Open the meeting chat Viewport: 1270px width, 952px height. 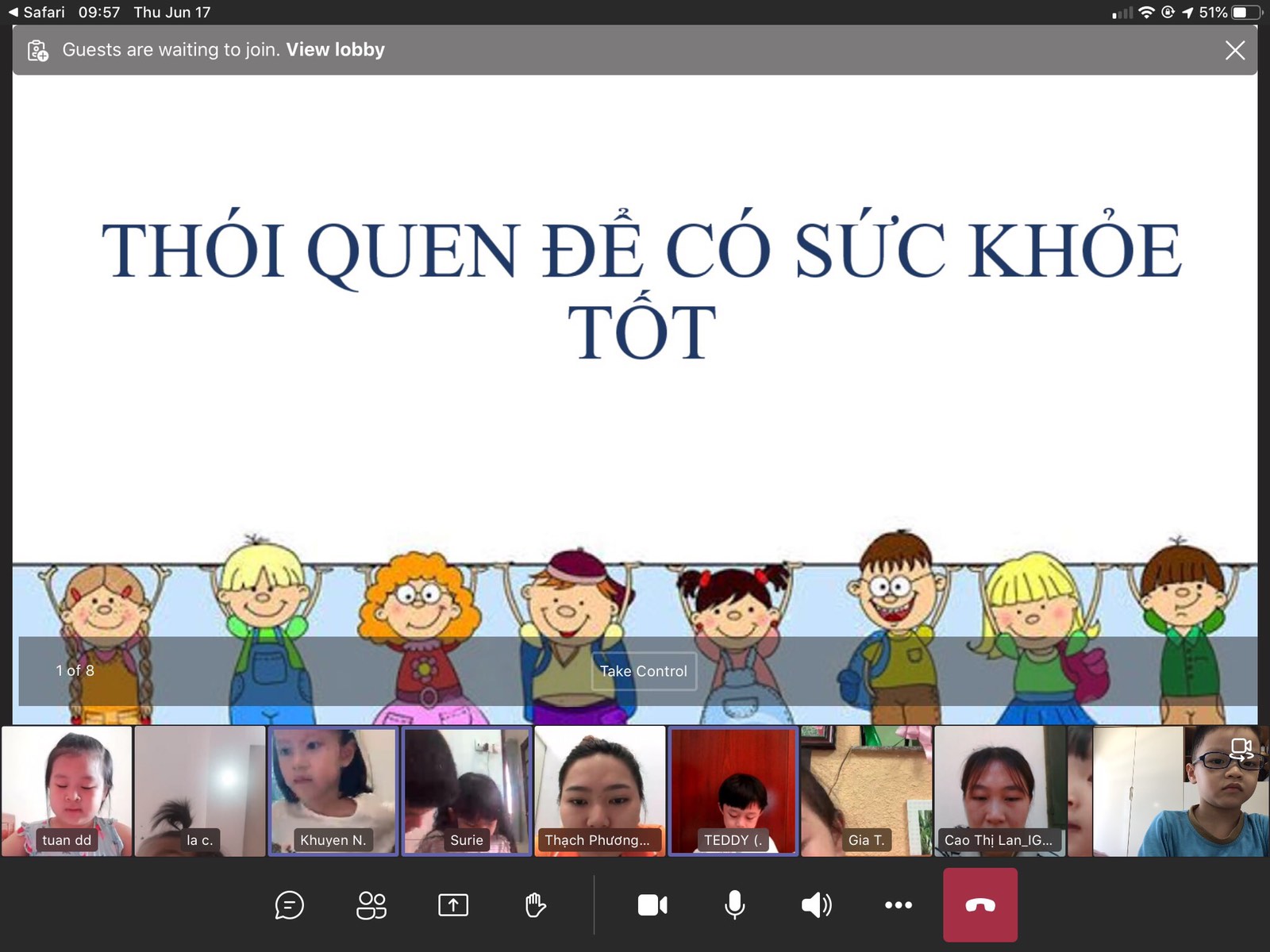(290, 905)
